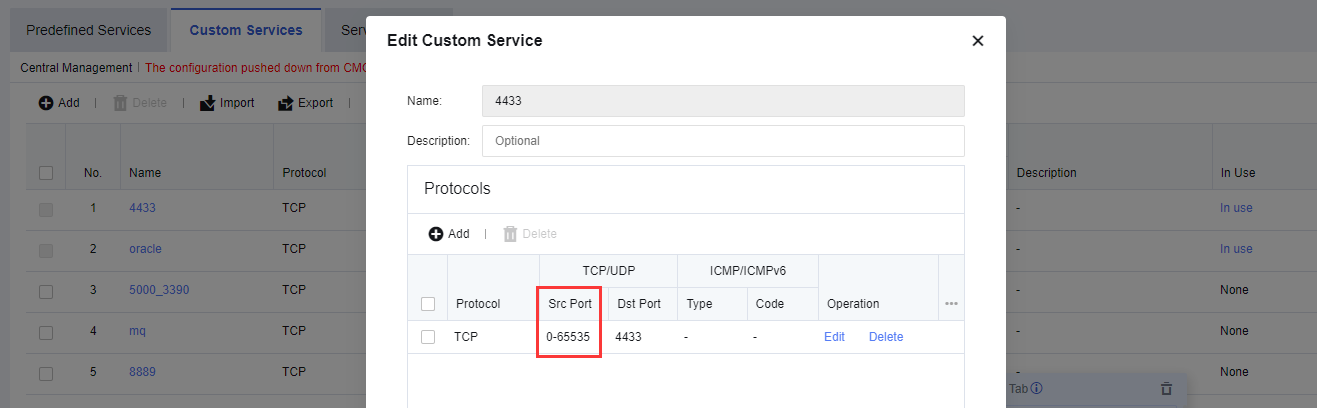This screenshot has height=408, width=1317.
Task: Toggle the select-all checkbox in Protocols header
Action: [x=428, y=304]
